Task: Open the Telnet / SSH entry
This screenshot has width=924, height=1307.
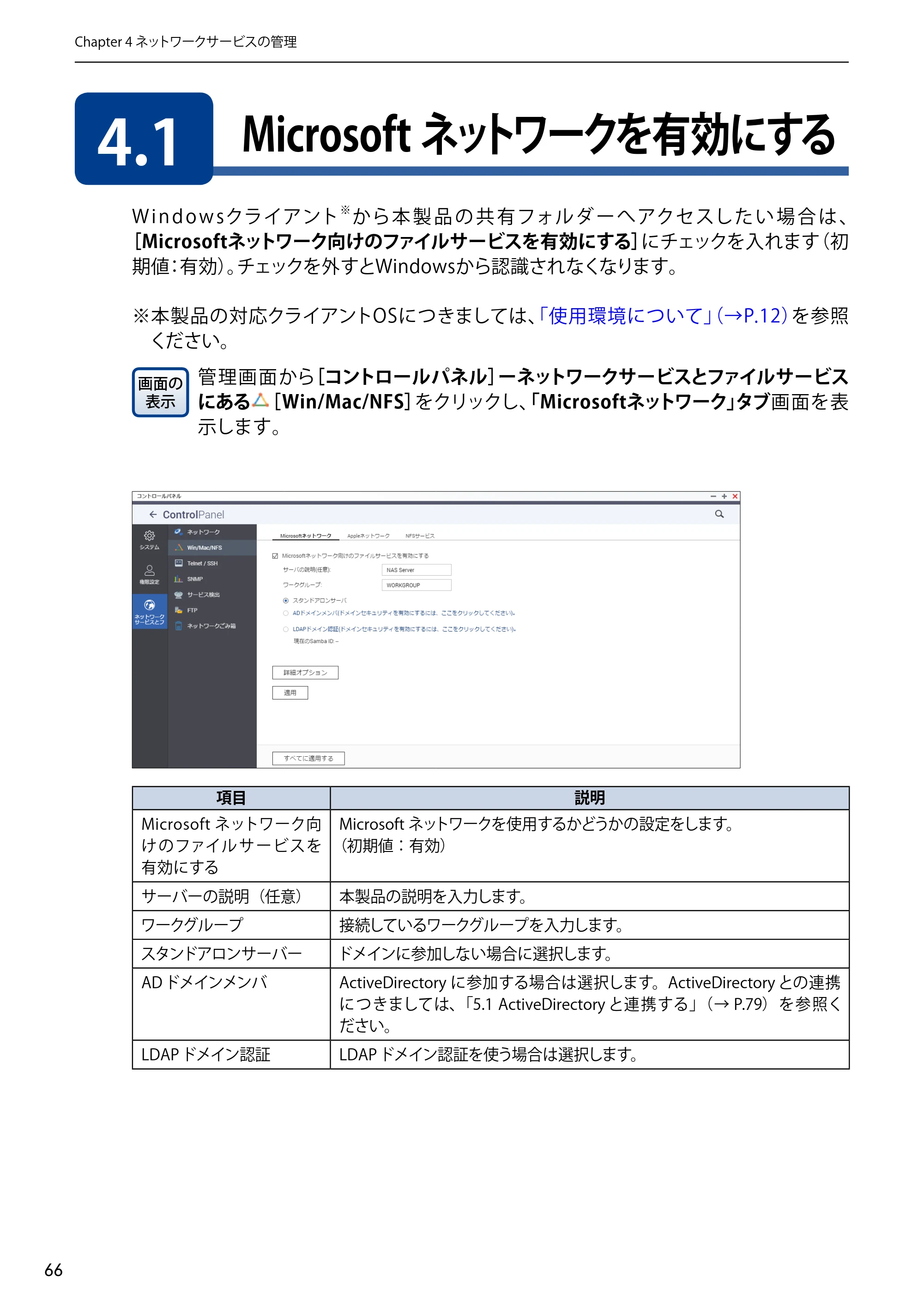Action: [211, 563]
